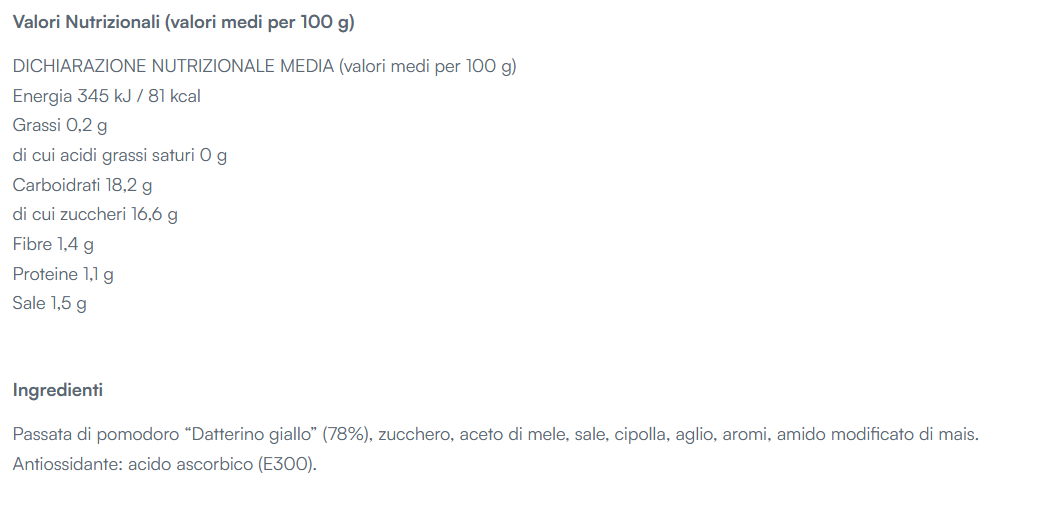Click the Antiossidante label
The image size is (1058, 513).
68,465
